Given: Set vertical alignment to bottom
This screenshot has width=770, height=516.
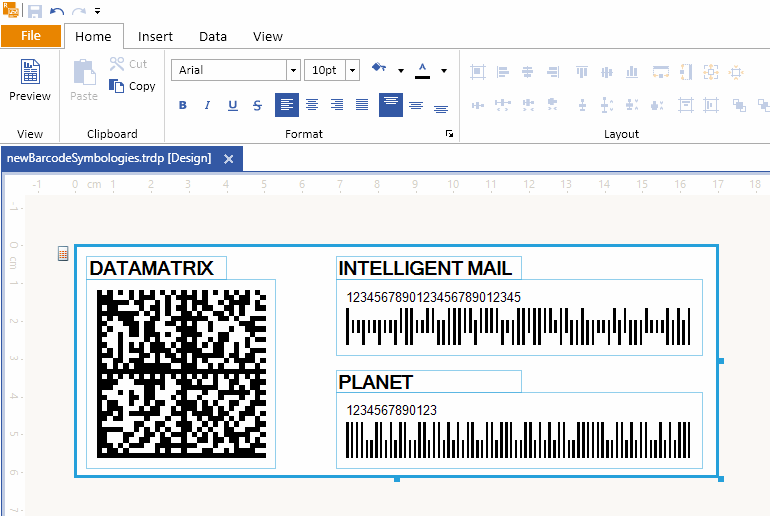Looking at the screenshot, I should (x=441, y=109).
